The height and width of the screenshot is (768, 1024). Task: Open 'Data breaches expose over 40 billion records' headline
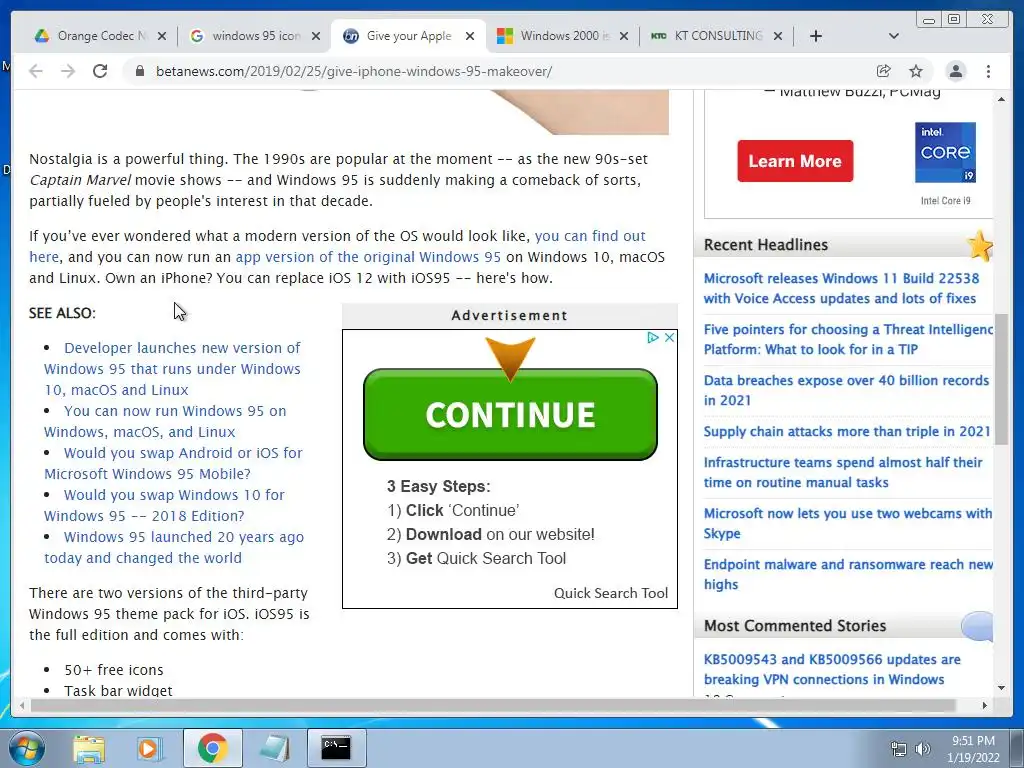[846, 390]
